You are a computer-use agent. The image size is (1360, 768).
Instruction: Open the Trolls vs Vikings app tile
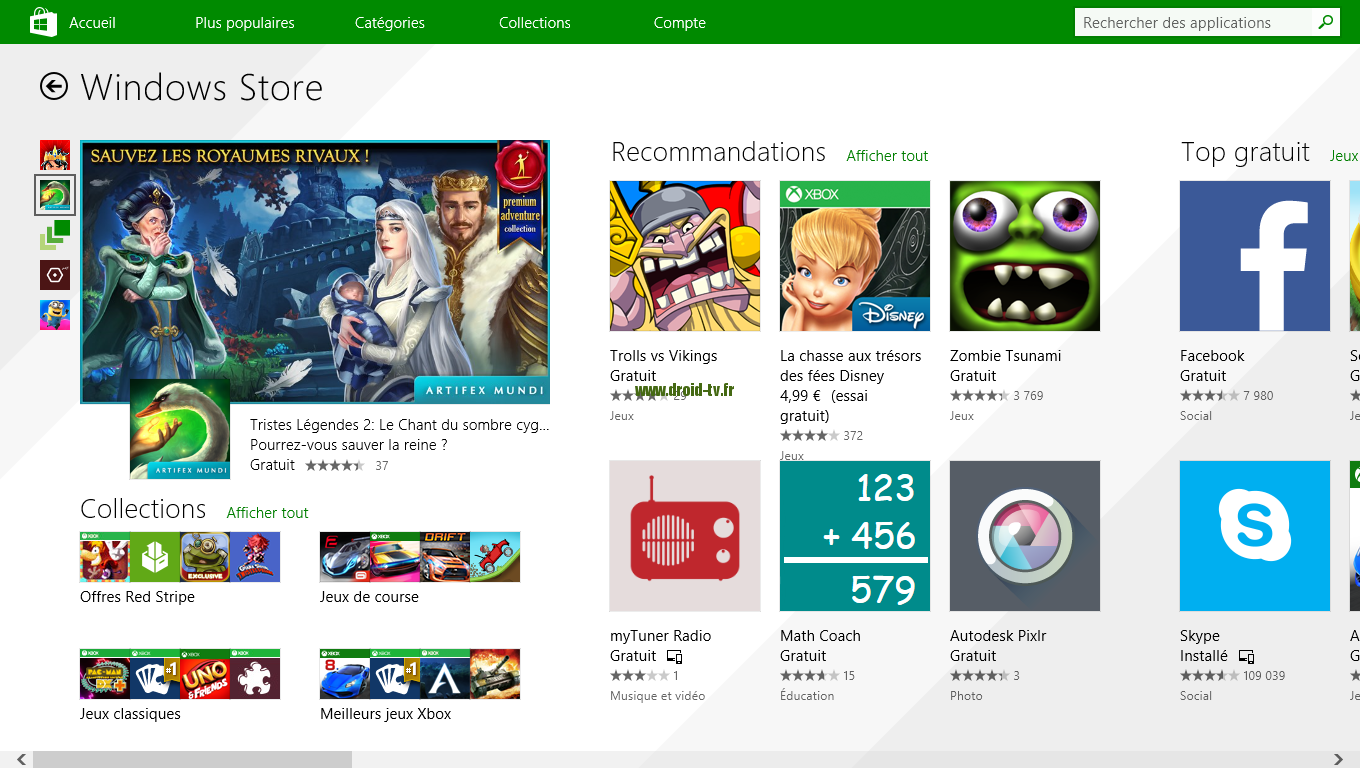[685, 256]
